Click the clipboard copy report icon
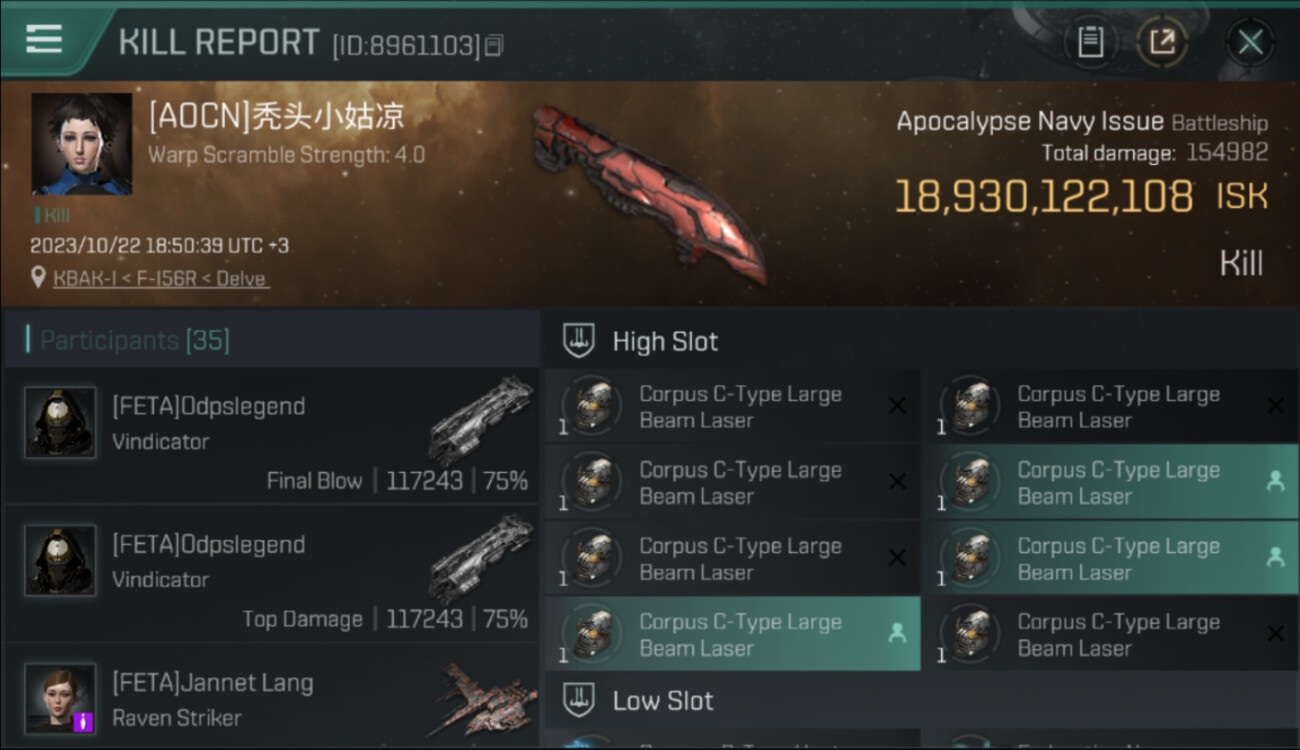The height and width of the screenshot is (750, 1300). pos(1090,42)
